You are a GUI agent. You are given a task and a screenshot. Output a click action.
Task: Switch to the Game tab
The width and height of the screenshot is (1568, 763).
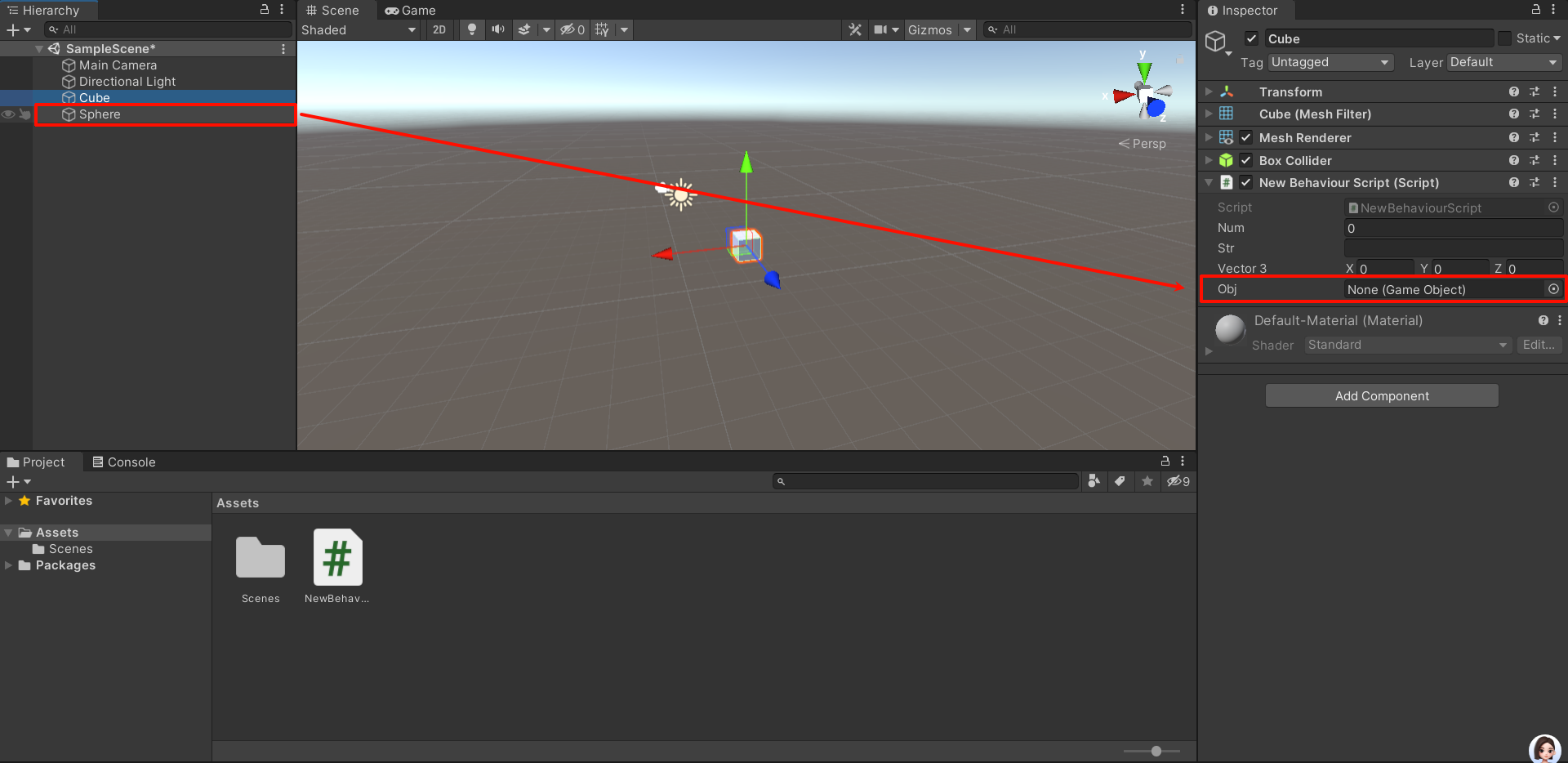point(411,11)
